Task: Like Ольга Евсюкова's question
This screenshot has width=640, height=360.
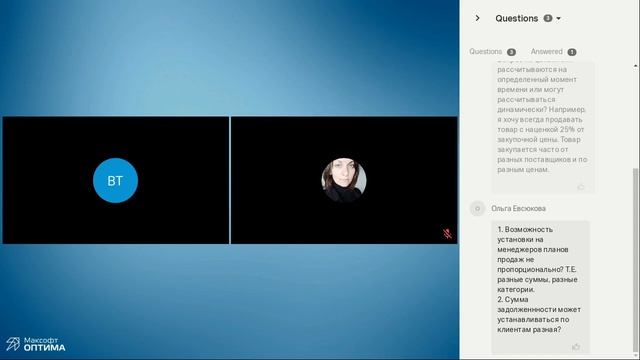Action: click(x=576, y=347)
